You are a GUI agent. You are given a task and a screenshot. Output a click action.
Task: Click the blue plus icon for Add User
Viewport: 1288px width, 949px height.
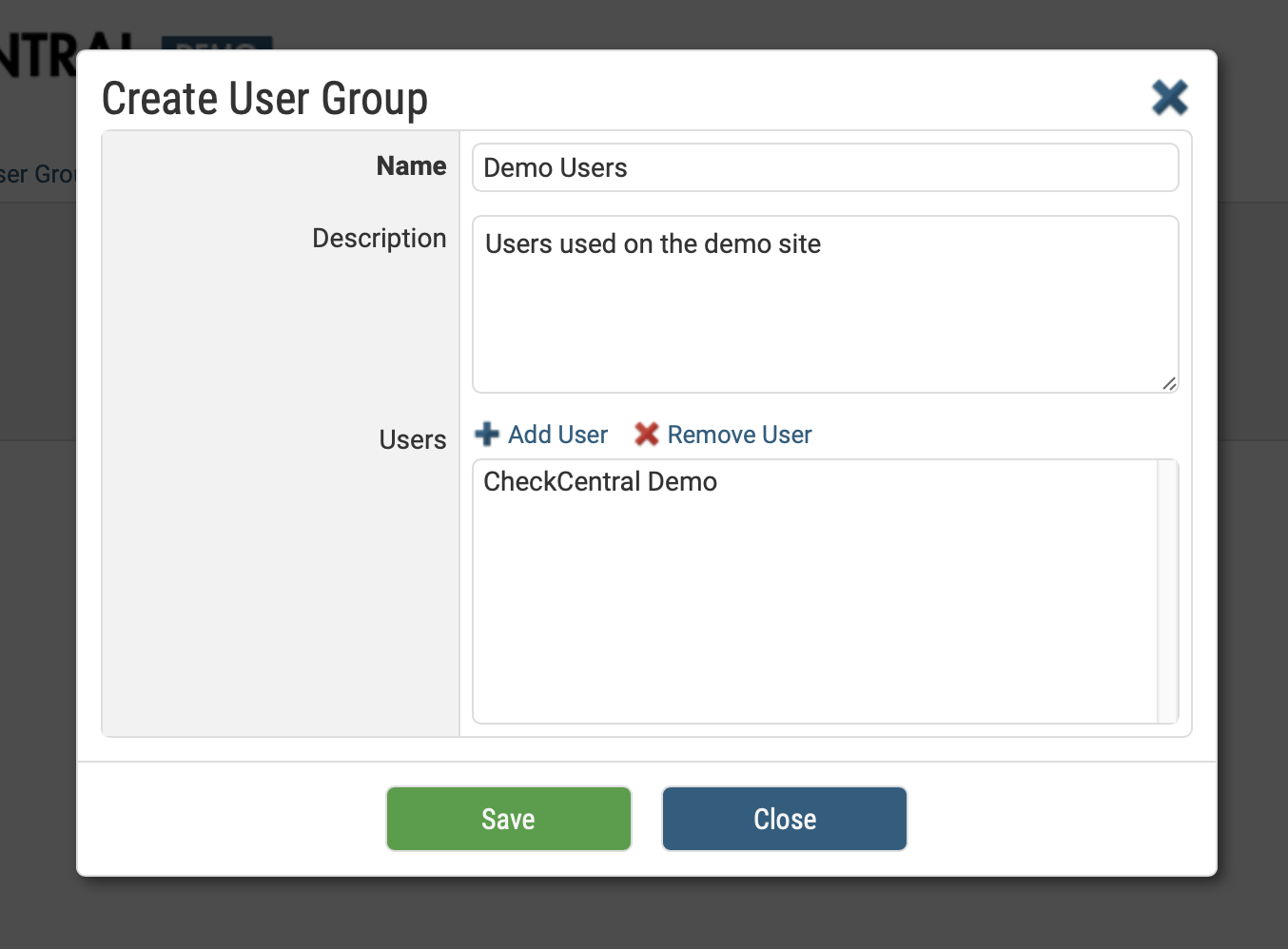tap(487, 435)
